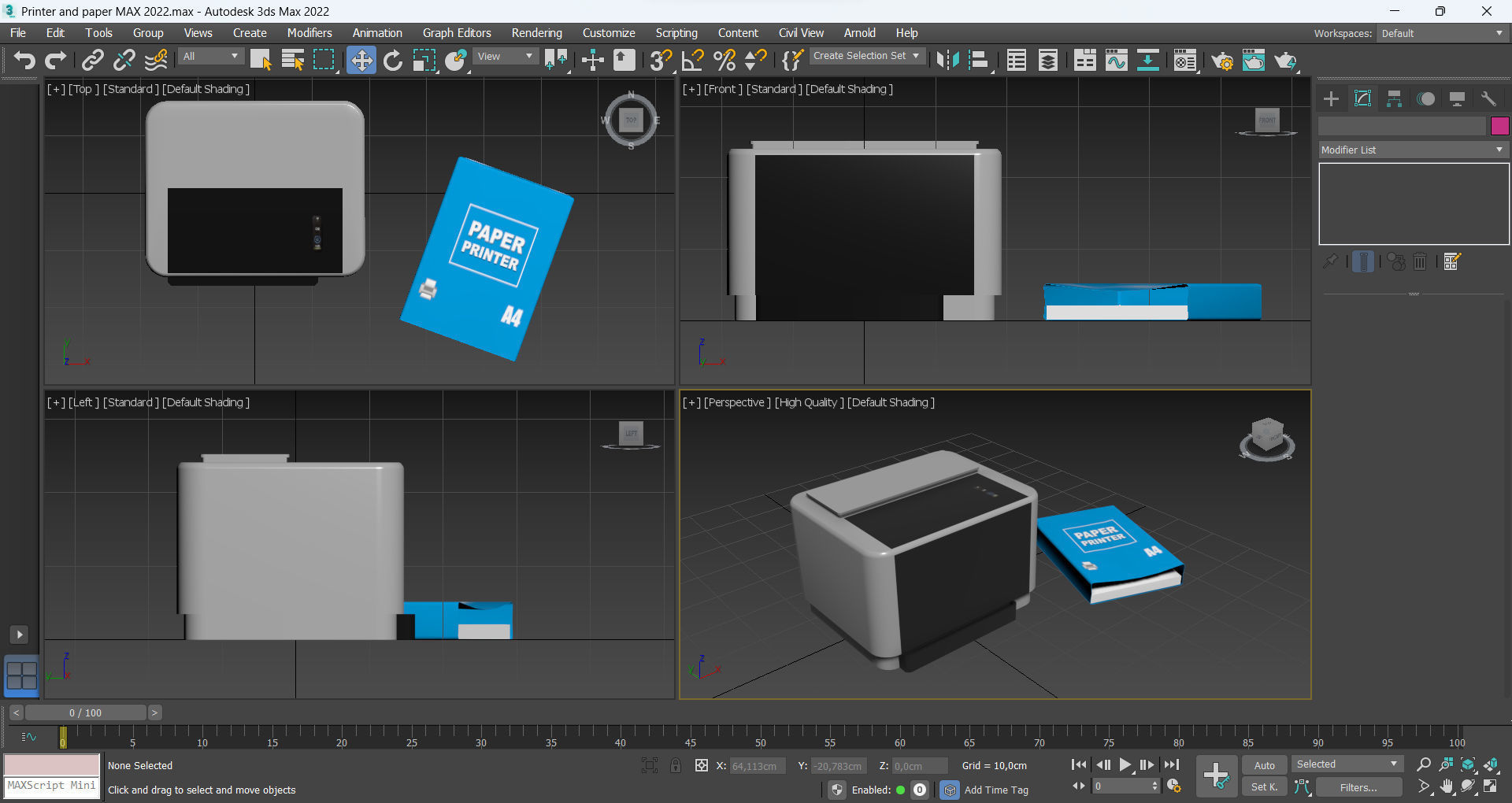Toggle Spinner Snap on the toolbar
Viewport: 1512px width, 803px height.
756,60
